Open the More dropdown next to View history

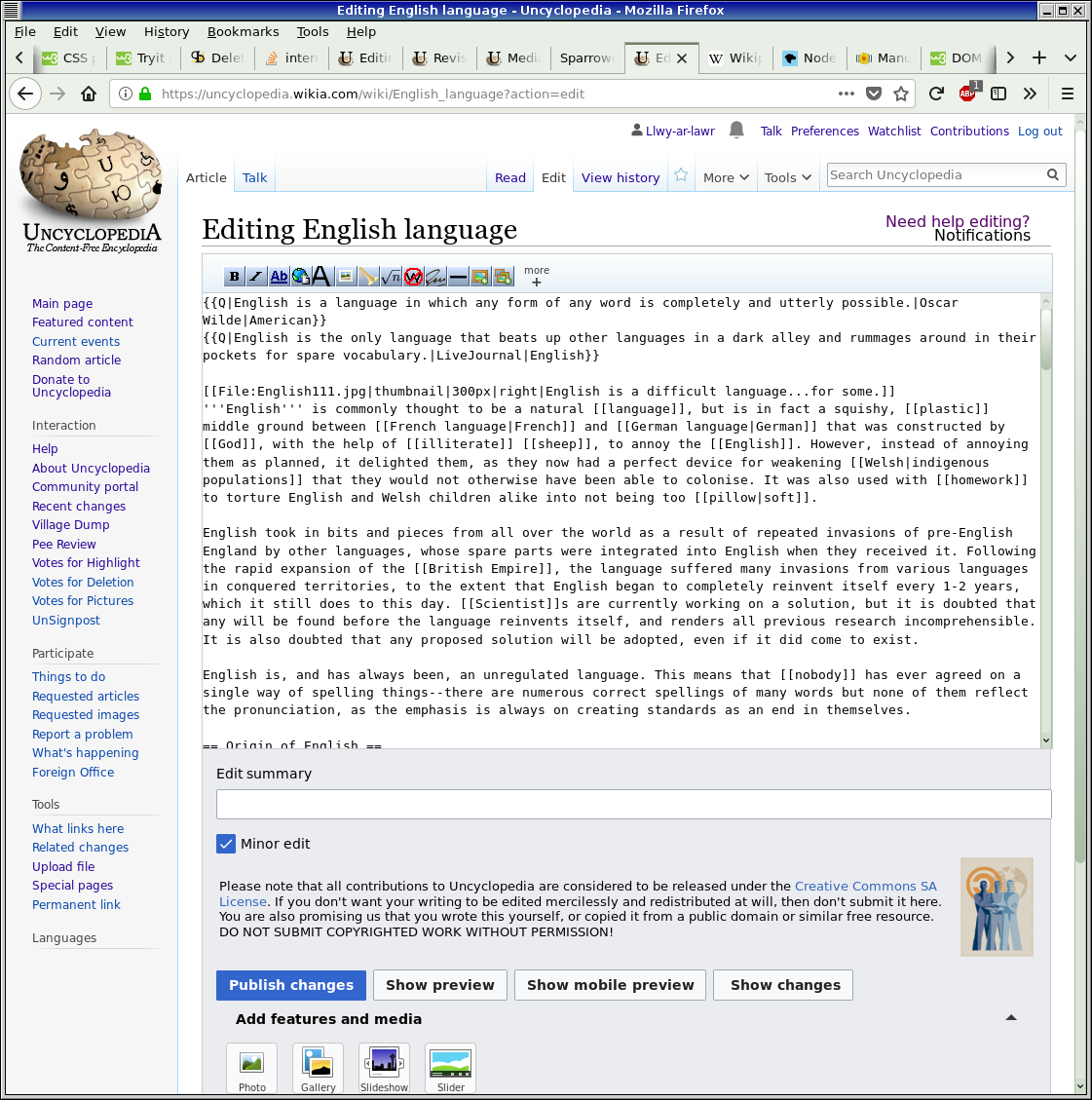click(x=726, y=177)
